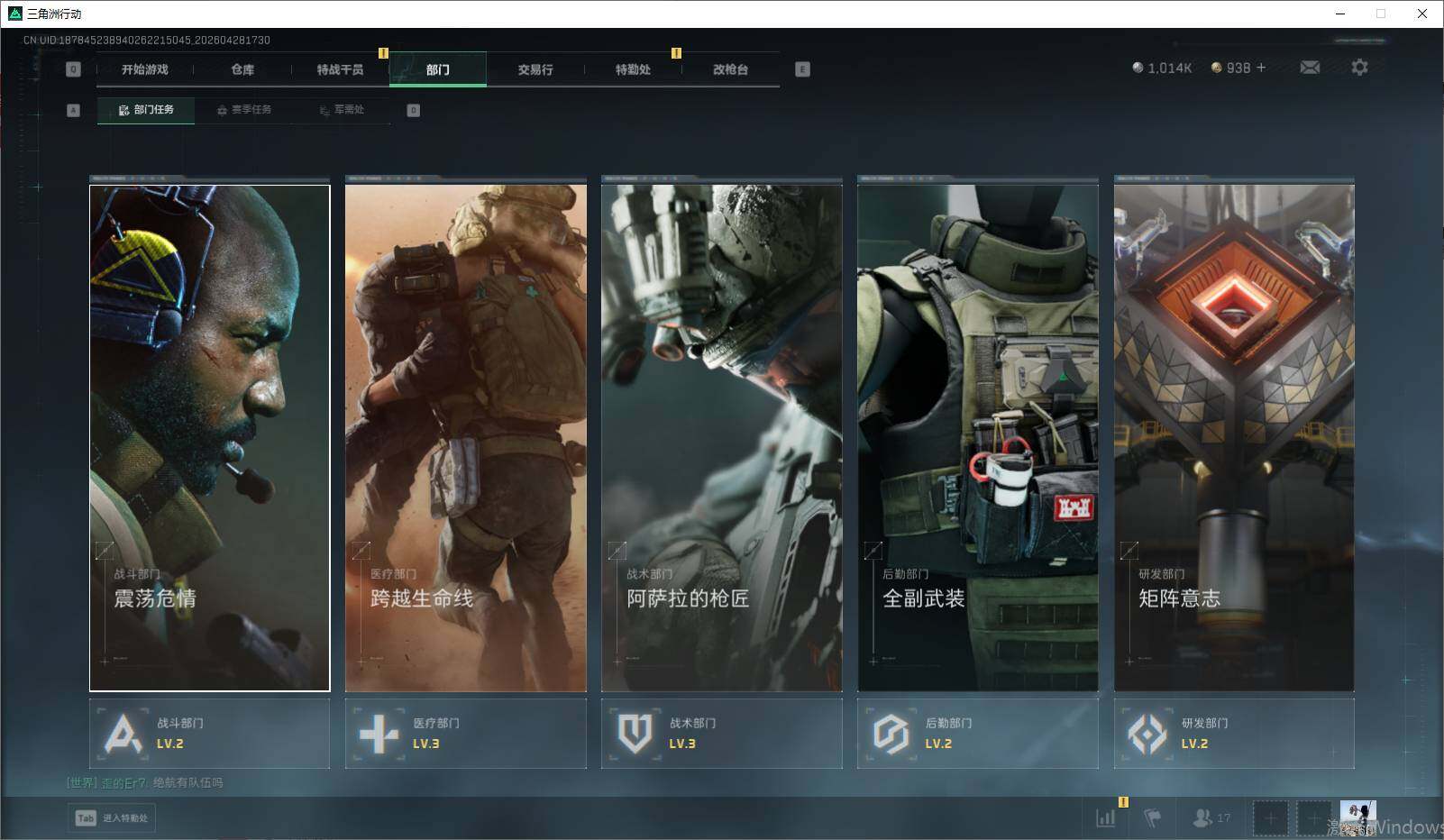
Task: Switch to the 开始游戏 tab
Action: tap(145, 69)
